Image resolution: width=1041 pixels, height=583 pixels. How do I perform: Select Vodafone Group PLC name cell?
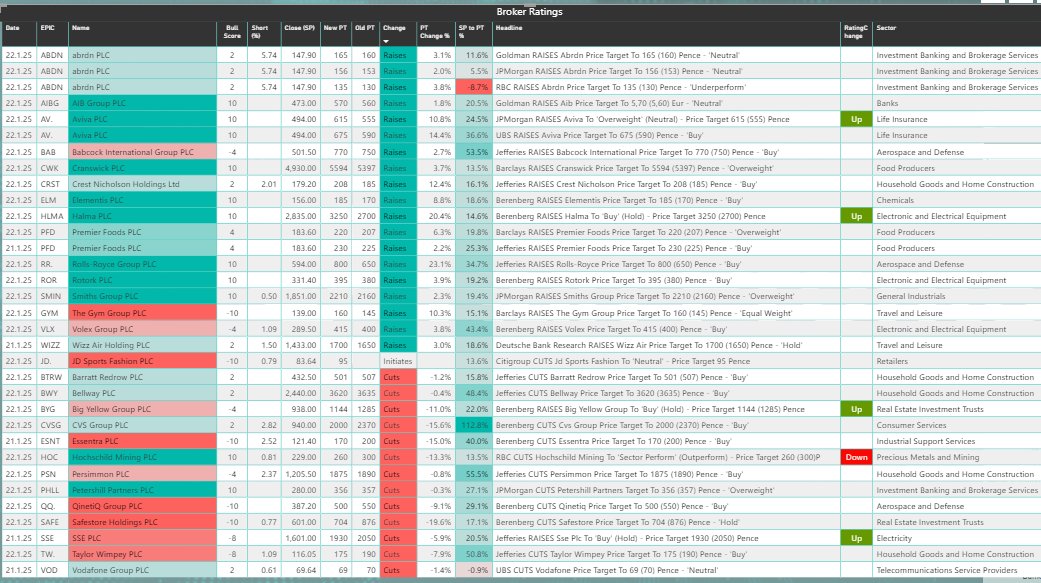[142, 570]
